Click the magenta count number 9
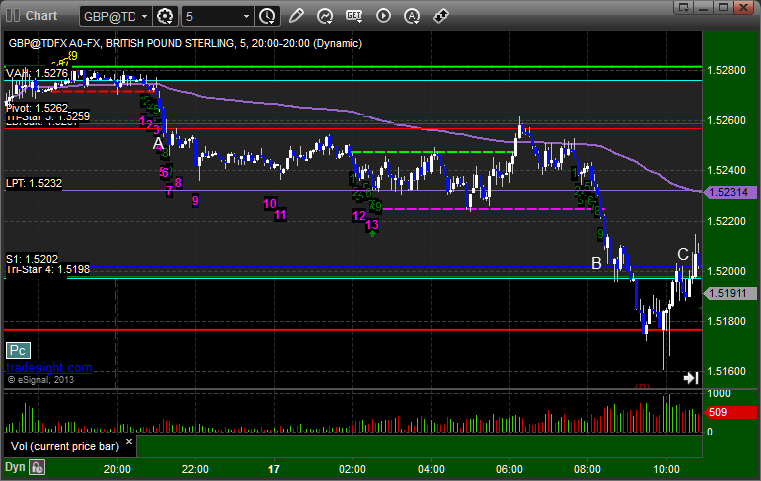The height and width of the screenshot is (481, 761). click(x=195, y=200)
